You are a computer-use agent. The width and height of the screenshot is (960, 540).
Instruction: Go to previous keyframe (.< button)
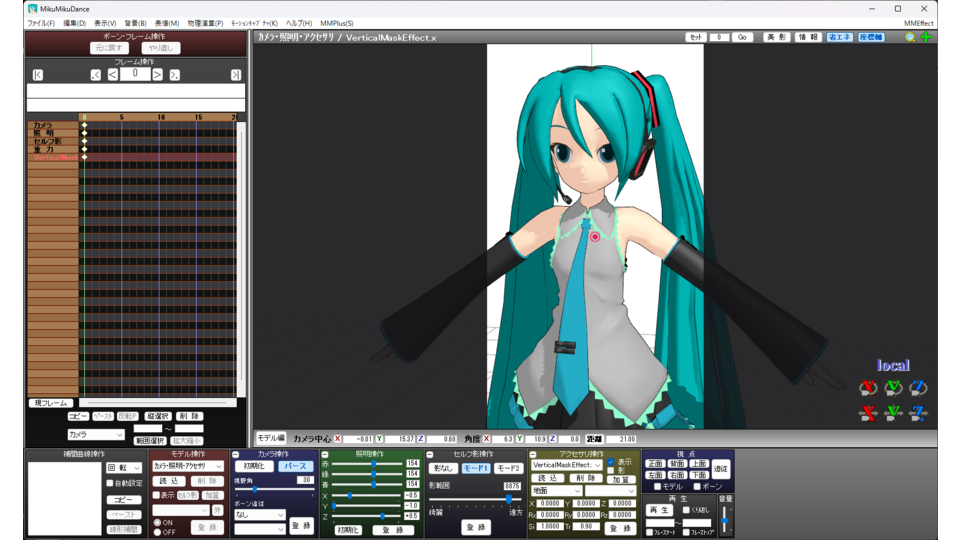96,75
